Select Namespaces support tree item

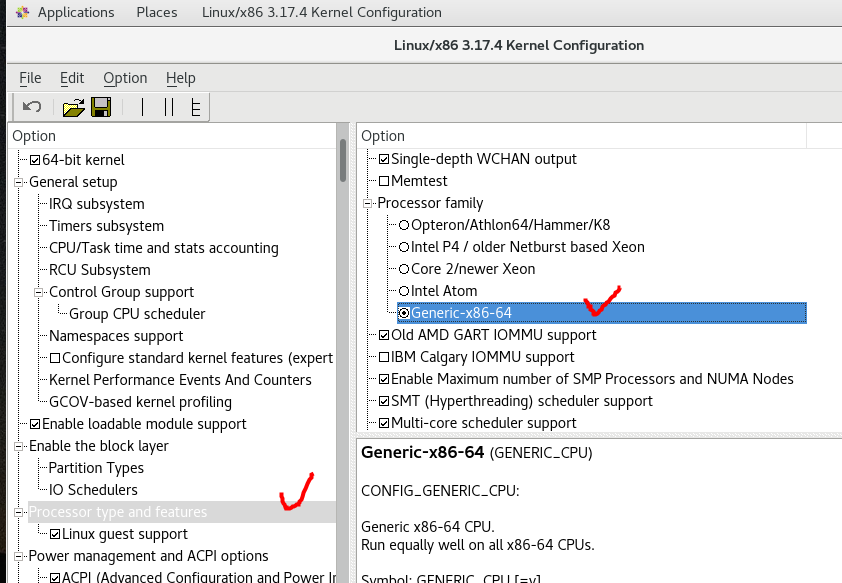pos(116,336)
